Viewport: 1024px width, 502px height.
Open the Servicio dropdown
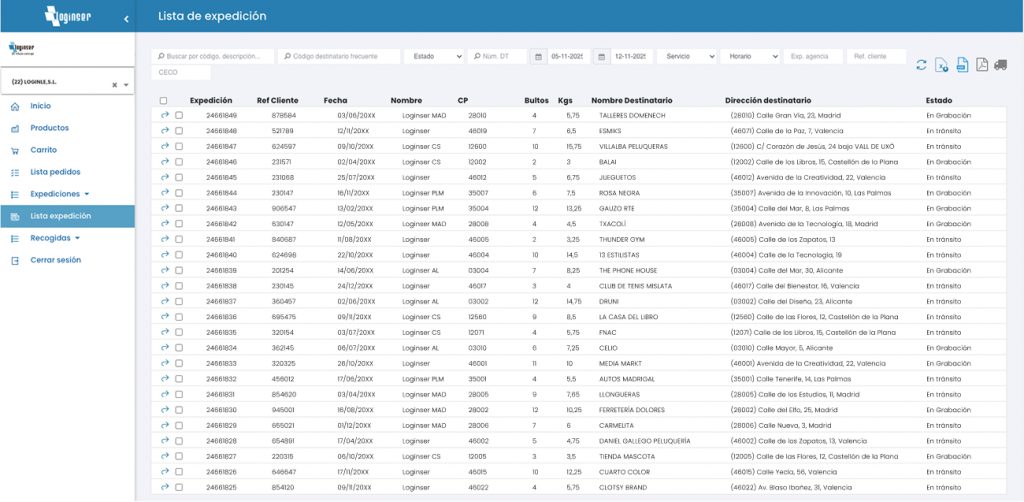click(x=686, y=57)
